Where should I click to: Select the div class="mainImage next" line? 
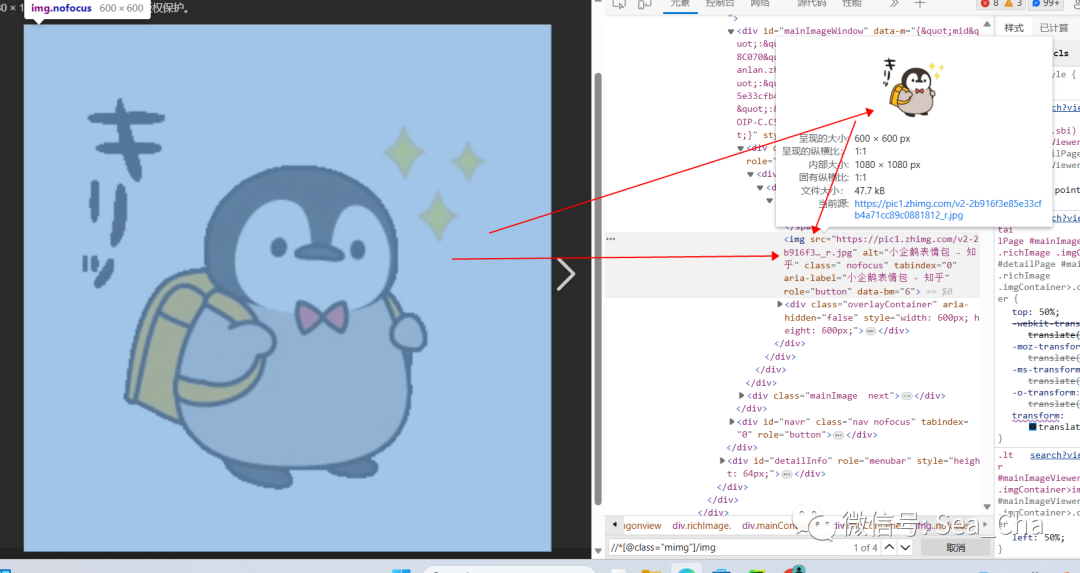pyautogui.click(x=847, y=396)
